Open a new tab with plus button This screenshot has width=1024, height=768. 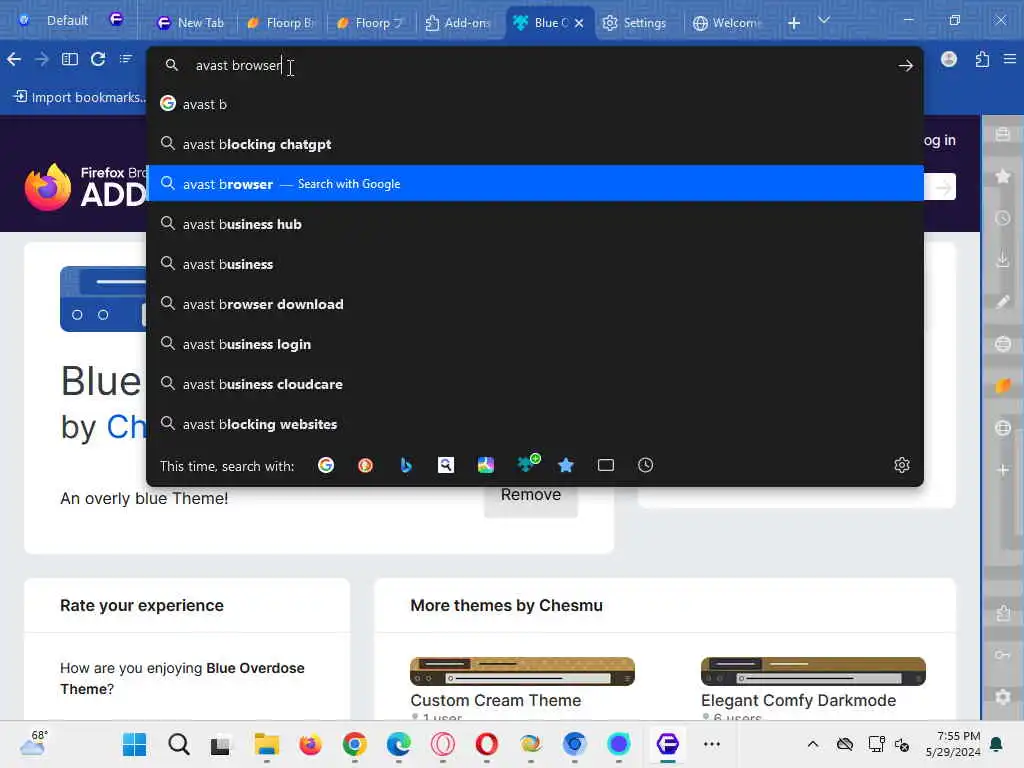click(794, 23)
